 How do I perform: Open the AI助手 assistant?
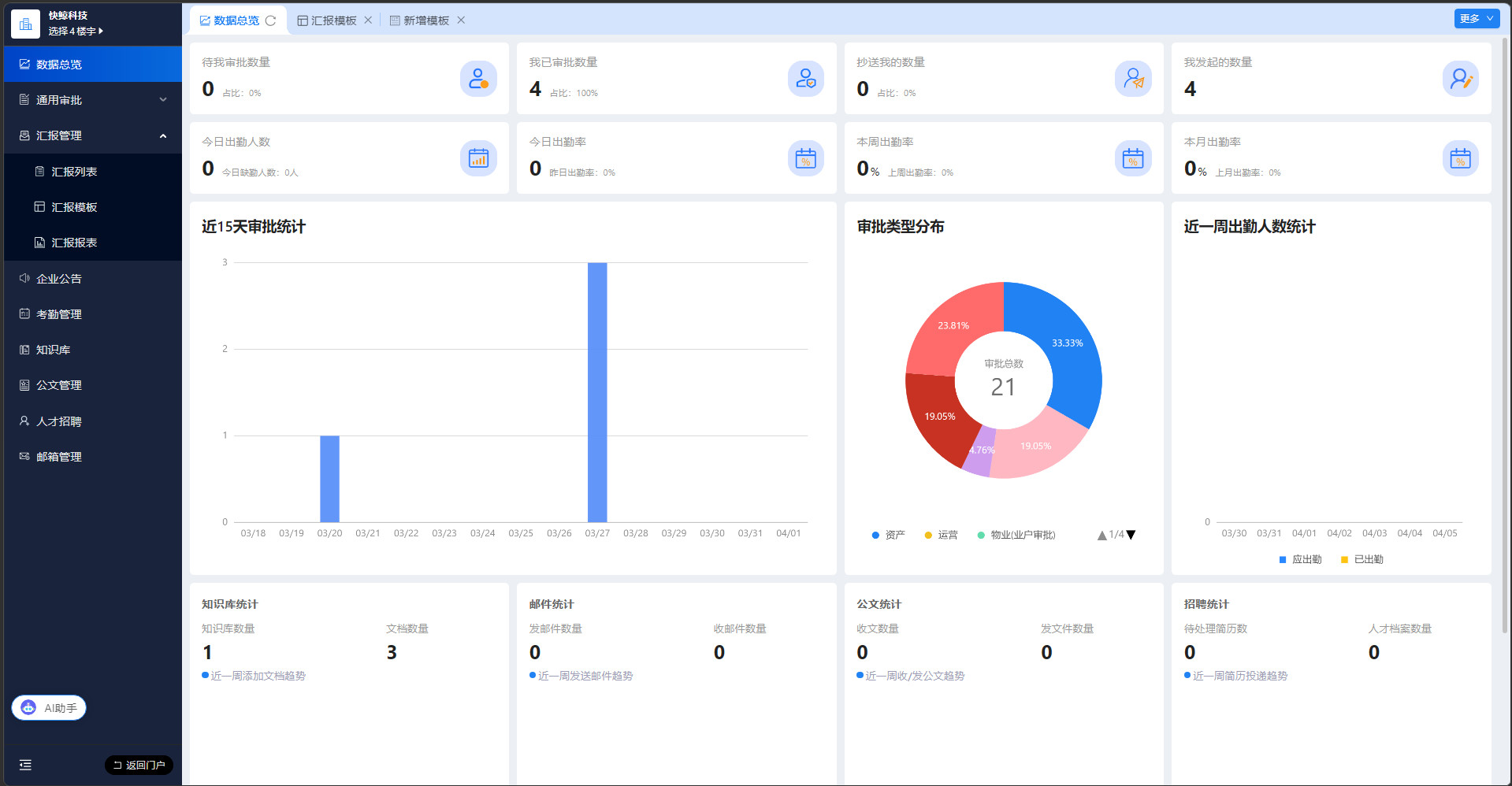click(x=49, y=708)
